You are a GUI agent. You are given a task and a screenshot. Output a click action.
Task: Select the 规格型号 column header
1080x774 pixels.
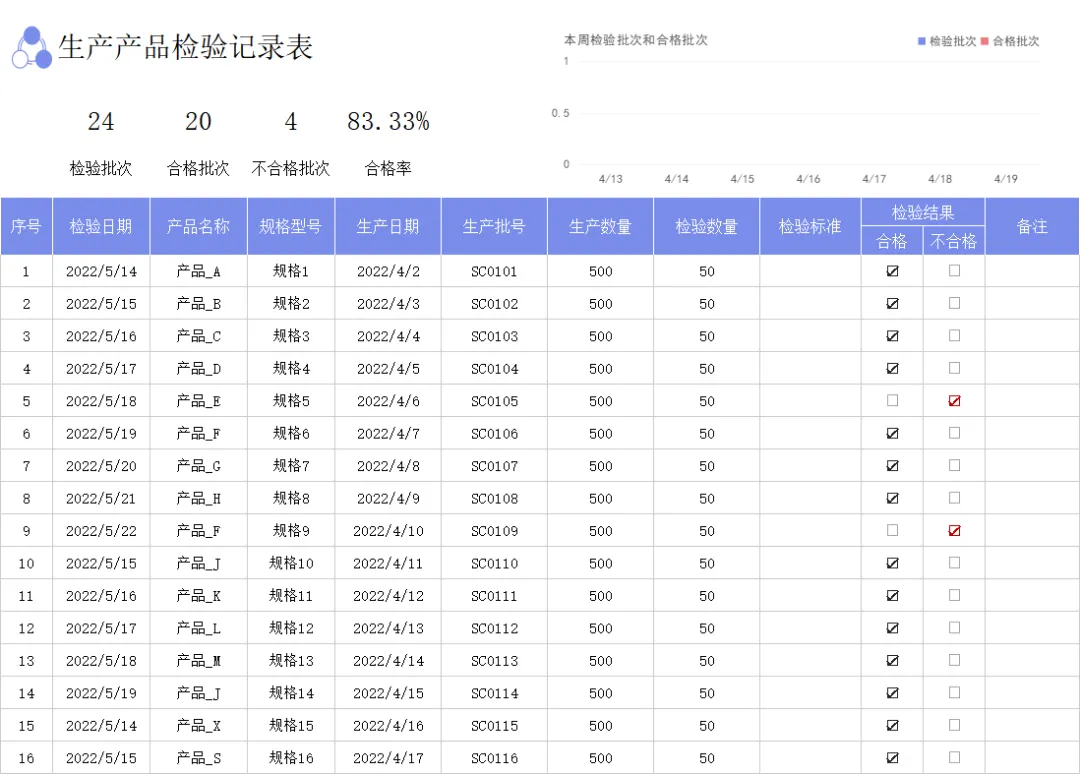coord(291,227)
